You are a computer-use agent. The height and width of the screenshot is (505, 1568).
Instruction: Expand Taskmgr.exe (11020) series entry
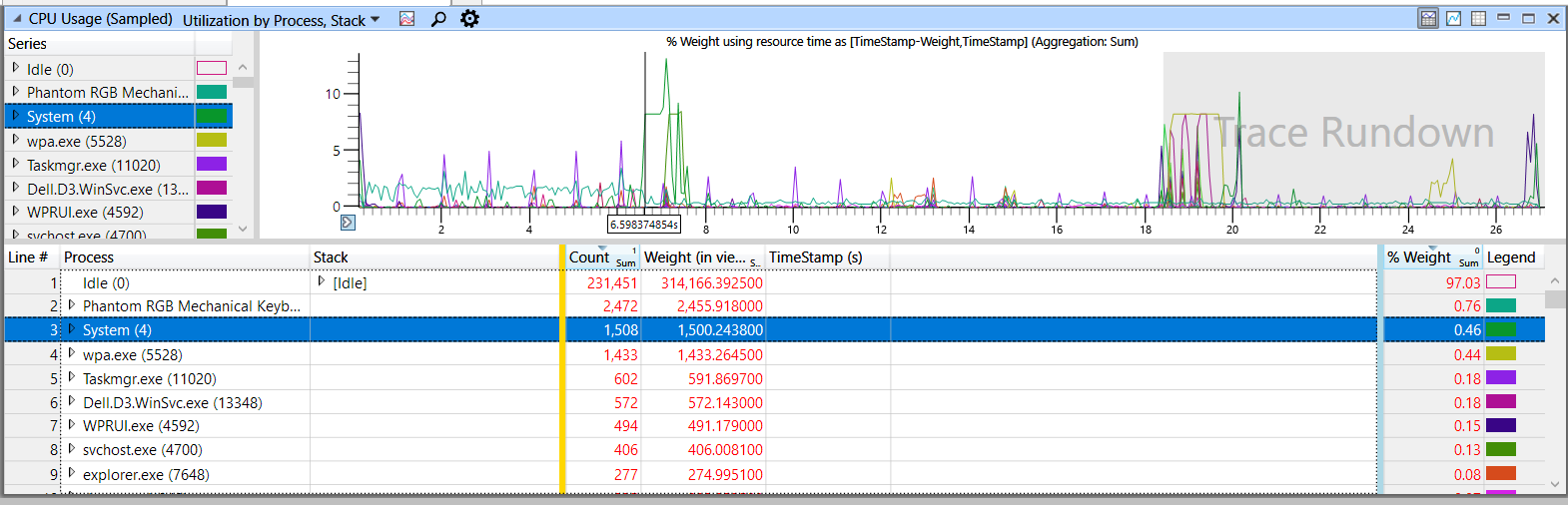pos(16,164)
